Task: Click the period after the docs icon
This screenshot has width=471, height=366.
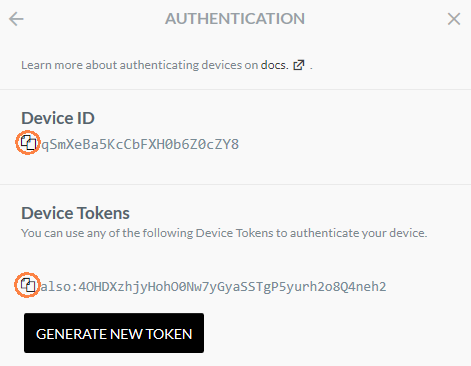Action: click(311, 68)
